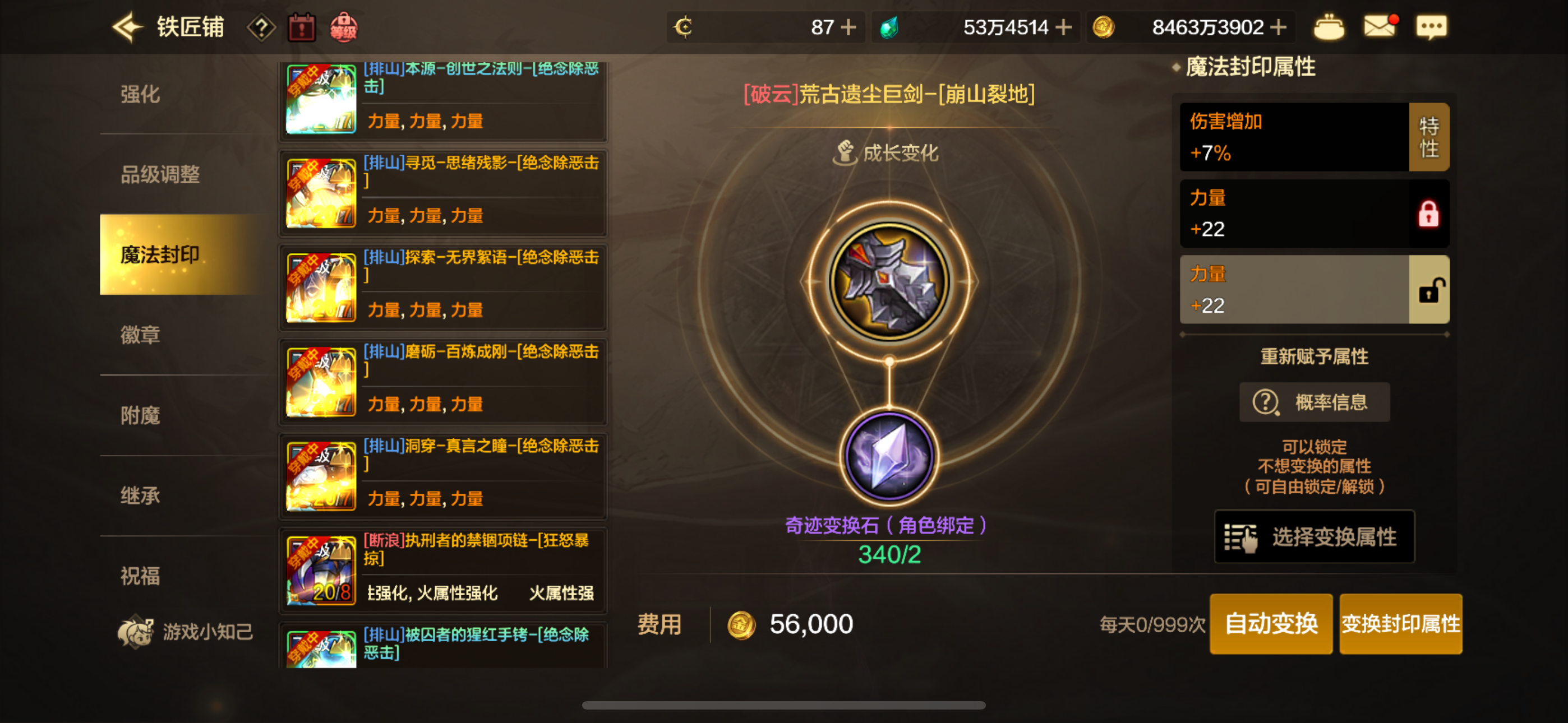1568x723 pixels.
Task: Click the red 等级 lock icon
Action: coord(343,27)
